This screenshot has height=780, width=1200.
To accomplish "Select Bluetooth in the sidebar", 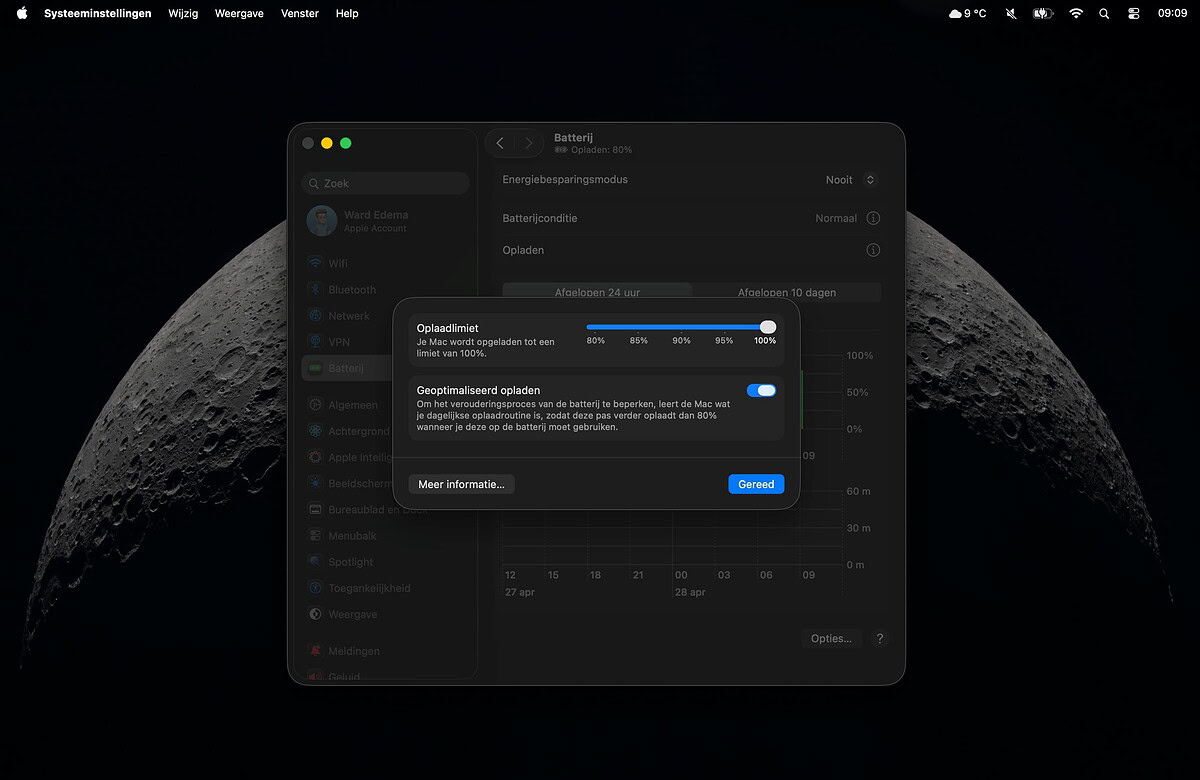I will (352, 290).
